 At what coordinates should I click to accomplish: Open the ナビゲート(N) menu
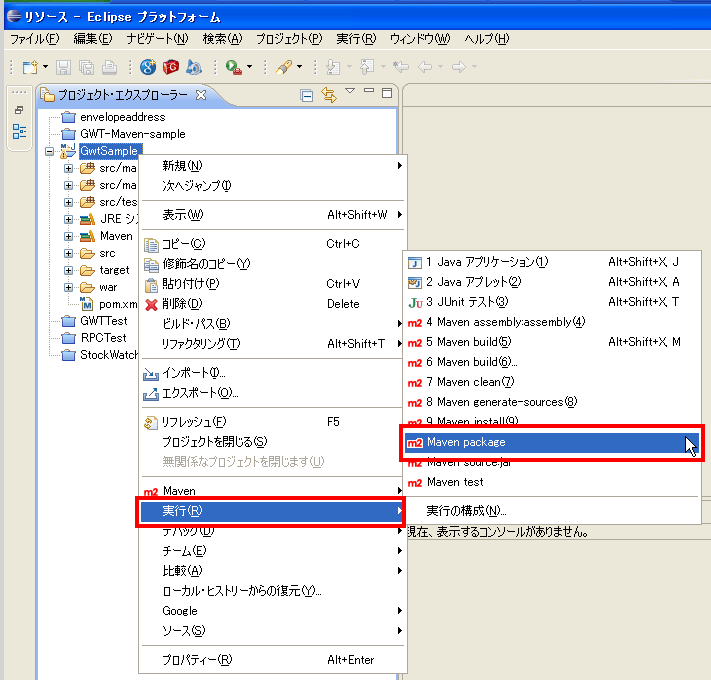click(x=157, y=39)
